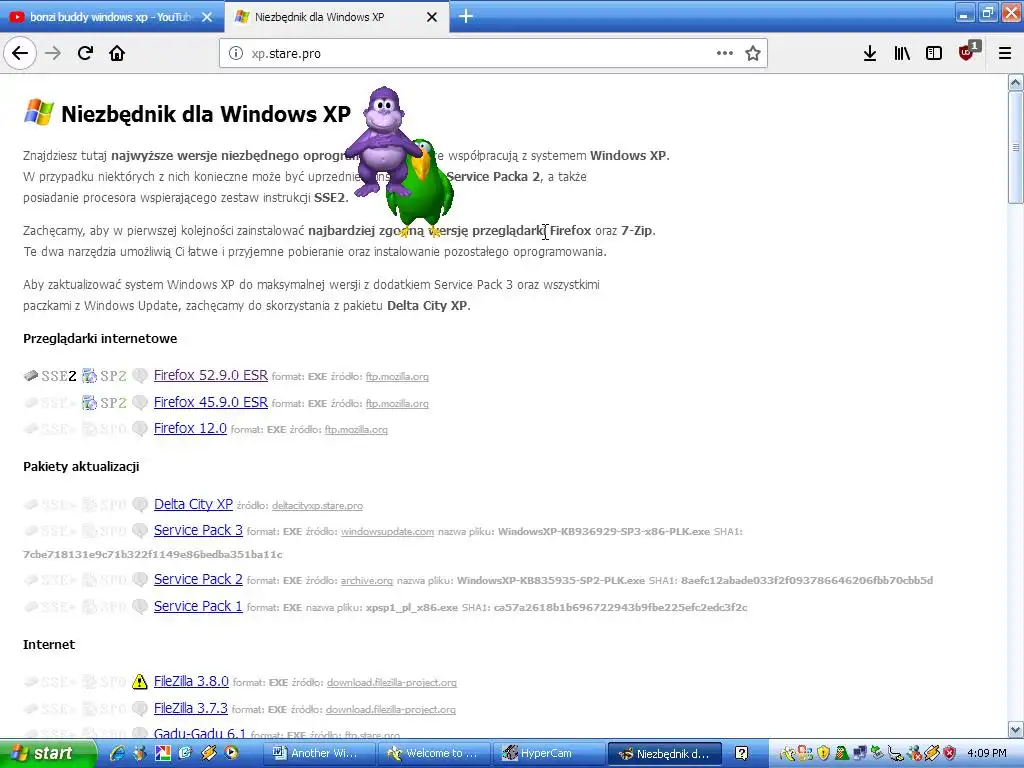Image resolution: width=1024 pixels, height=768 pixels.
Task: Open download.filezilla-project.org source for FileZilla 3.7.3
Action: [x=391, y=709]
